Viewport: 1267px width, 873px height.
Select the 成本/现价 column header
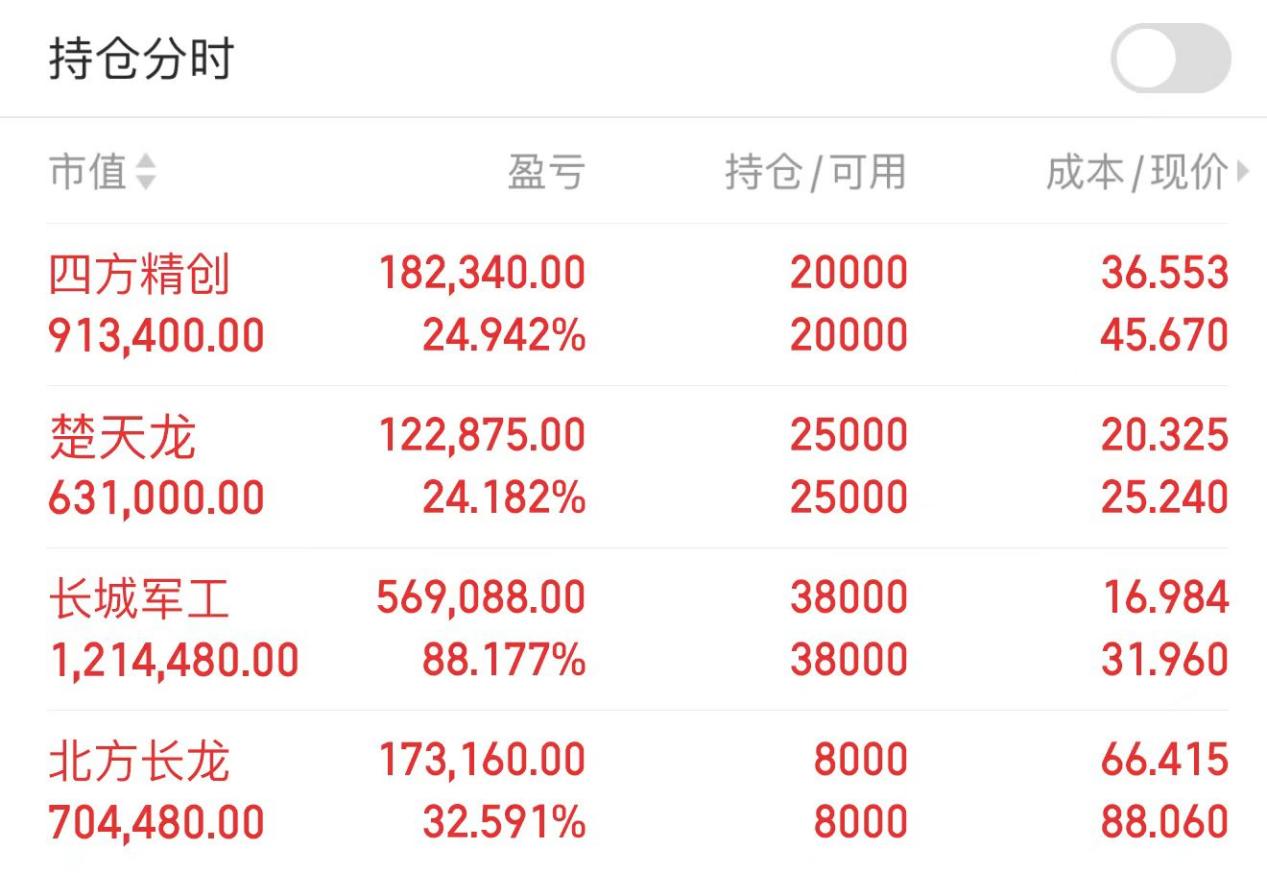(1137, 172)
